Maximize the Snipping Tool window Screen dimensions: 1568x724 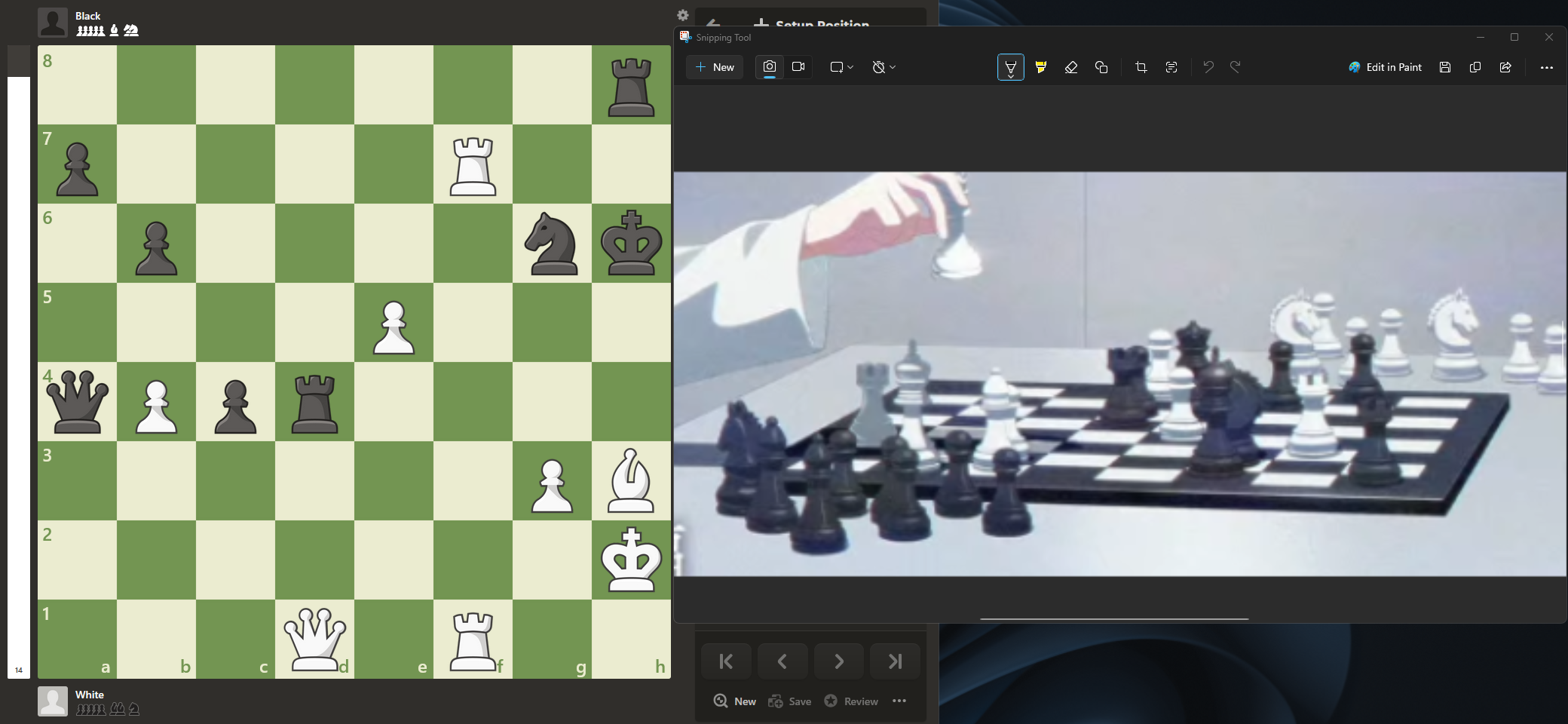tap(1514, 37)
